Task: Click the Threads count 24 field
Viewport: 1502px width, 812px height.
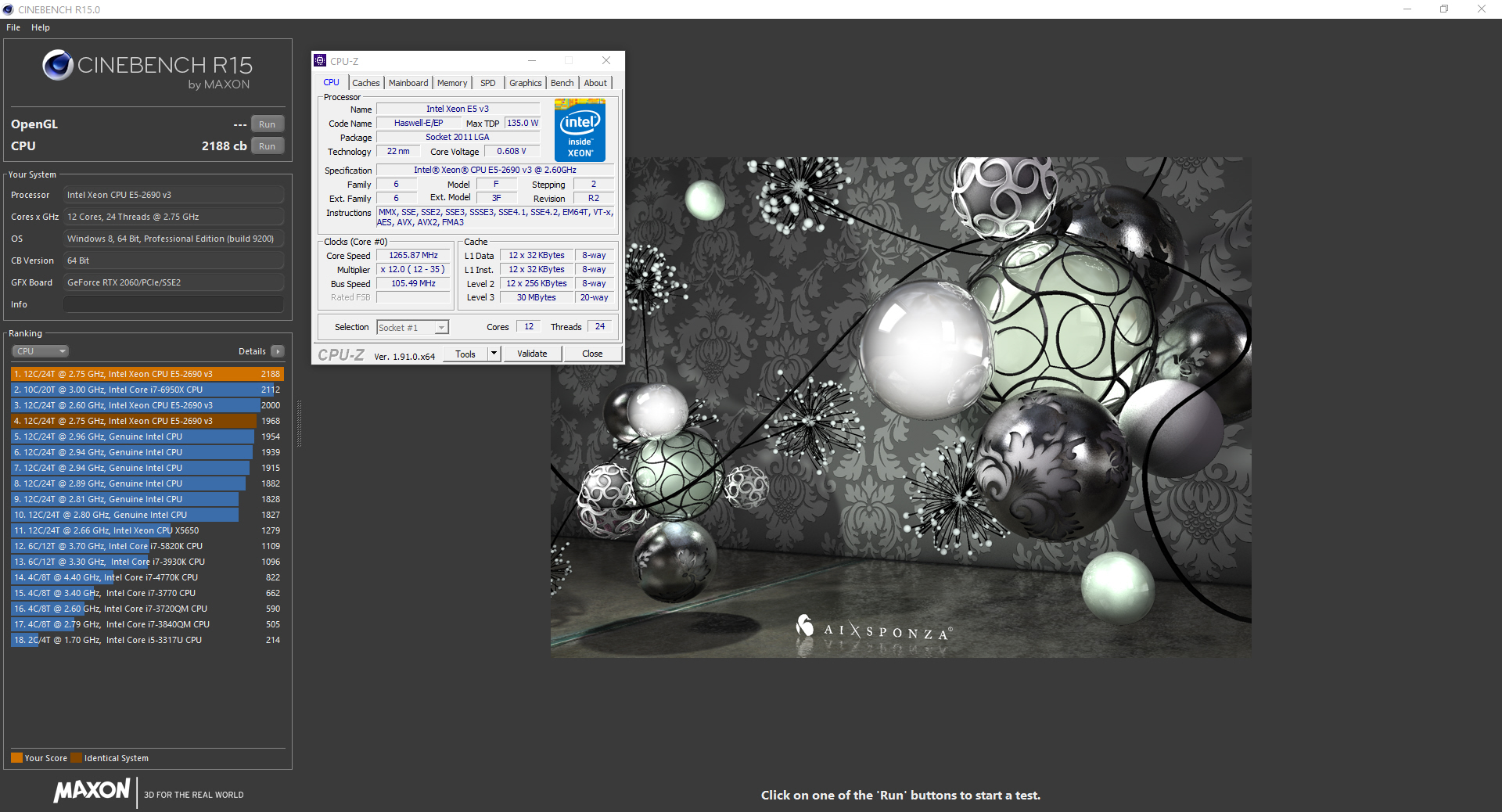Action: (600, 327)
